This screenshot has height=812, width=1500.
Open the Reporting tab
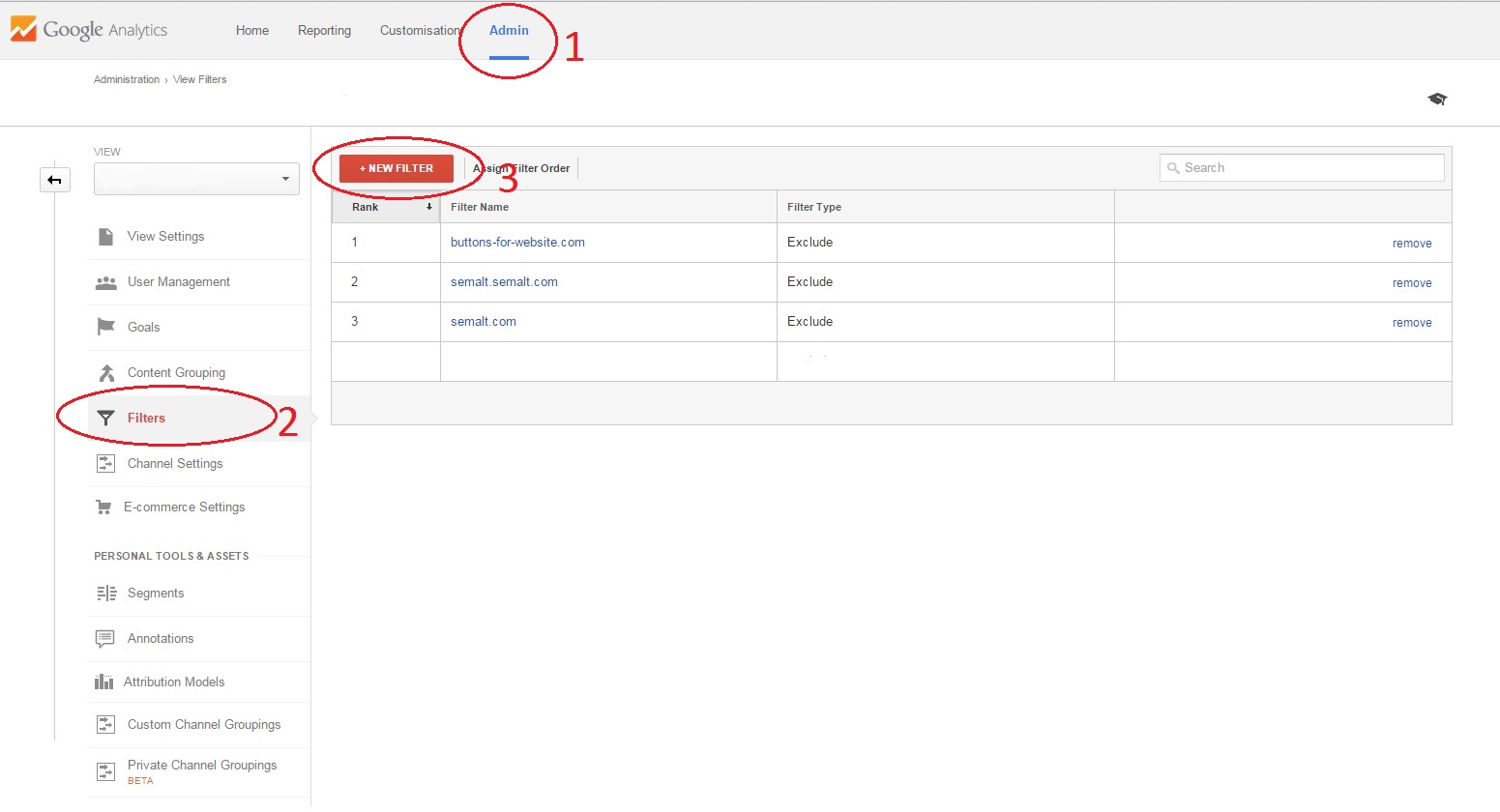pyautogui.click(x=324, y=31)
